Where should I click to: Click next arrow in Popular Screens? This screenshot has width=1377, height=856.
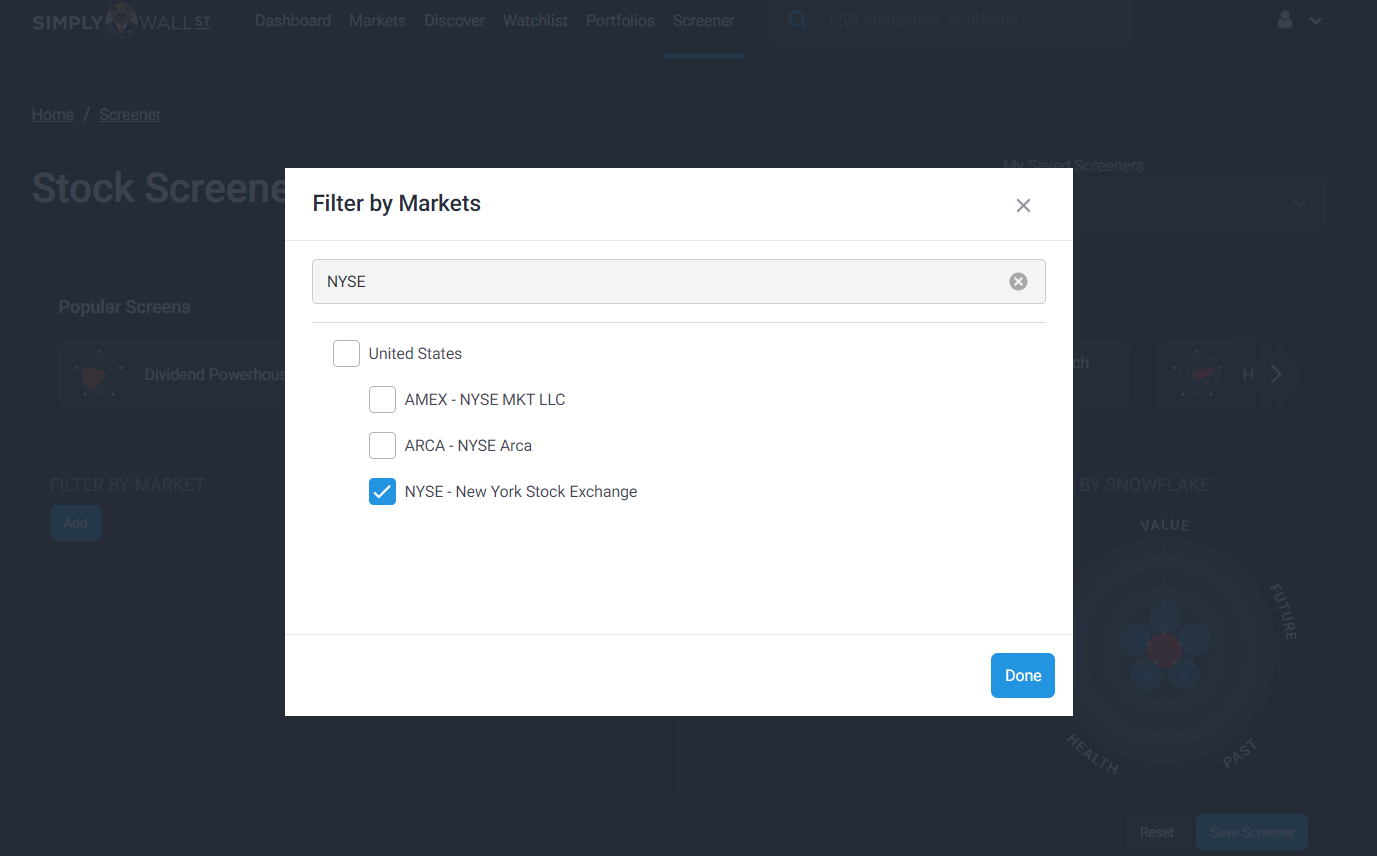pyautogui.click(x=1276, y=375)
